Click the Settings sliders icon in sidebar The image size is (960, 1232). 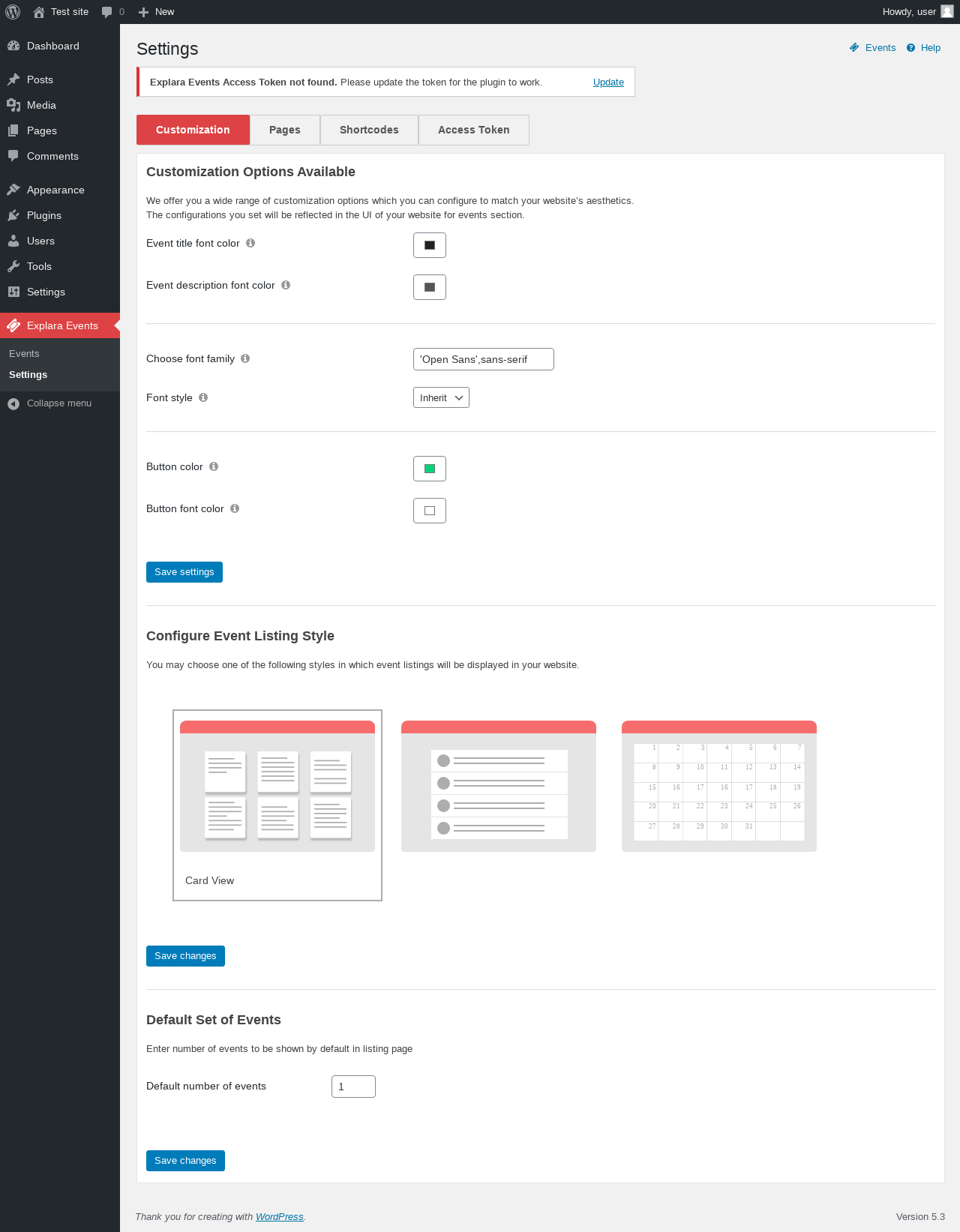(13, 292)
